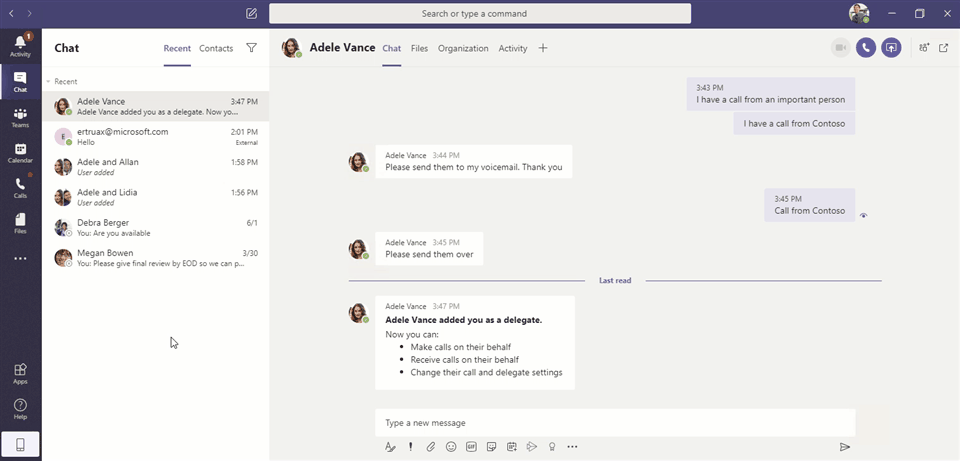Open the Calendar in sidebar
Viewport: 960px width, 461px height.
pyautogui.click(x=20, y=153)
